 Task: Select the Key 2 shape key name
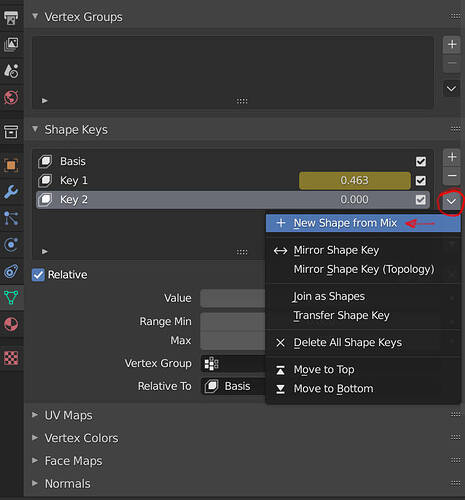[74, 200]
